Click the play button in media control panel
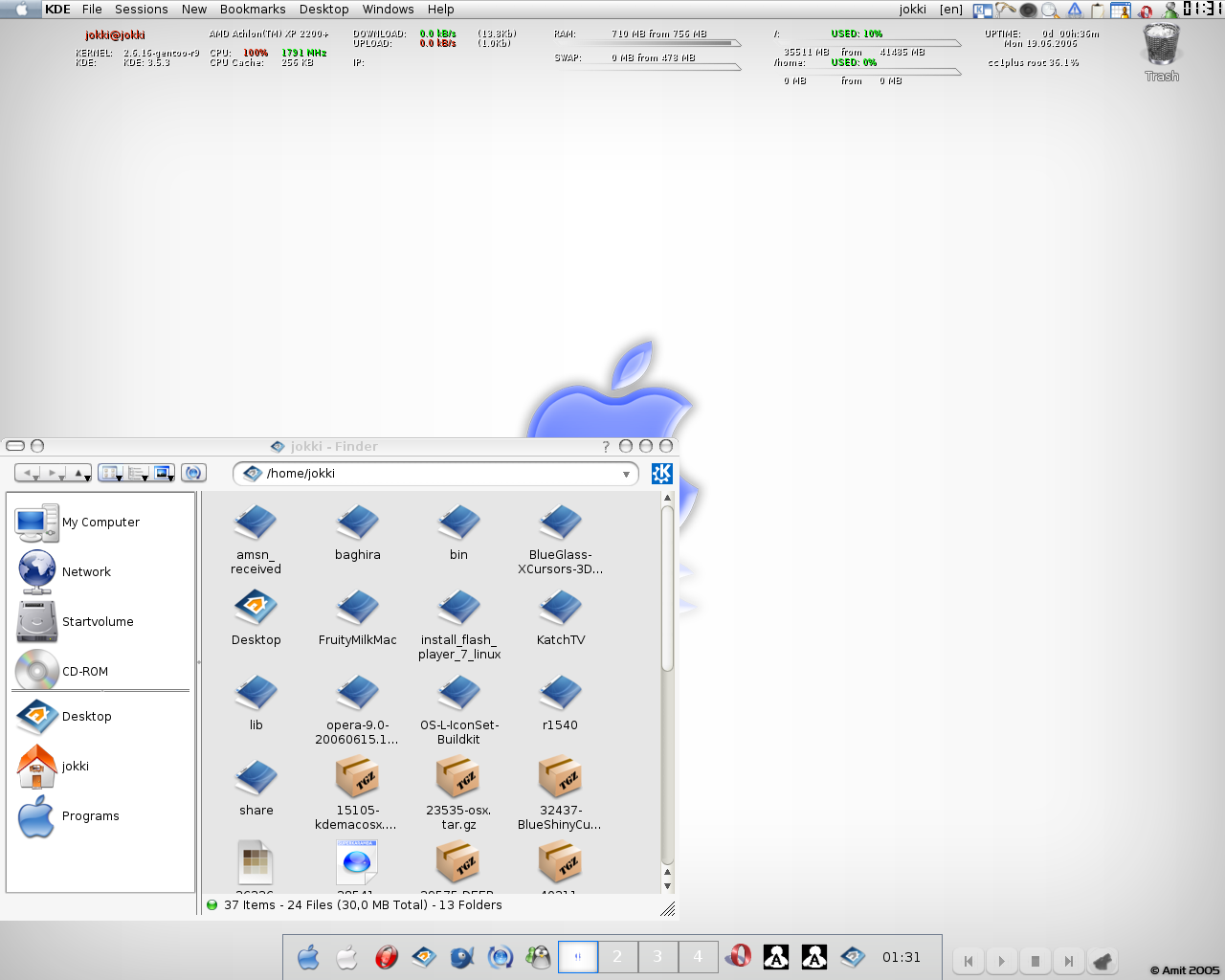This screenshot has width=1225, height=980. point(1001,961)
